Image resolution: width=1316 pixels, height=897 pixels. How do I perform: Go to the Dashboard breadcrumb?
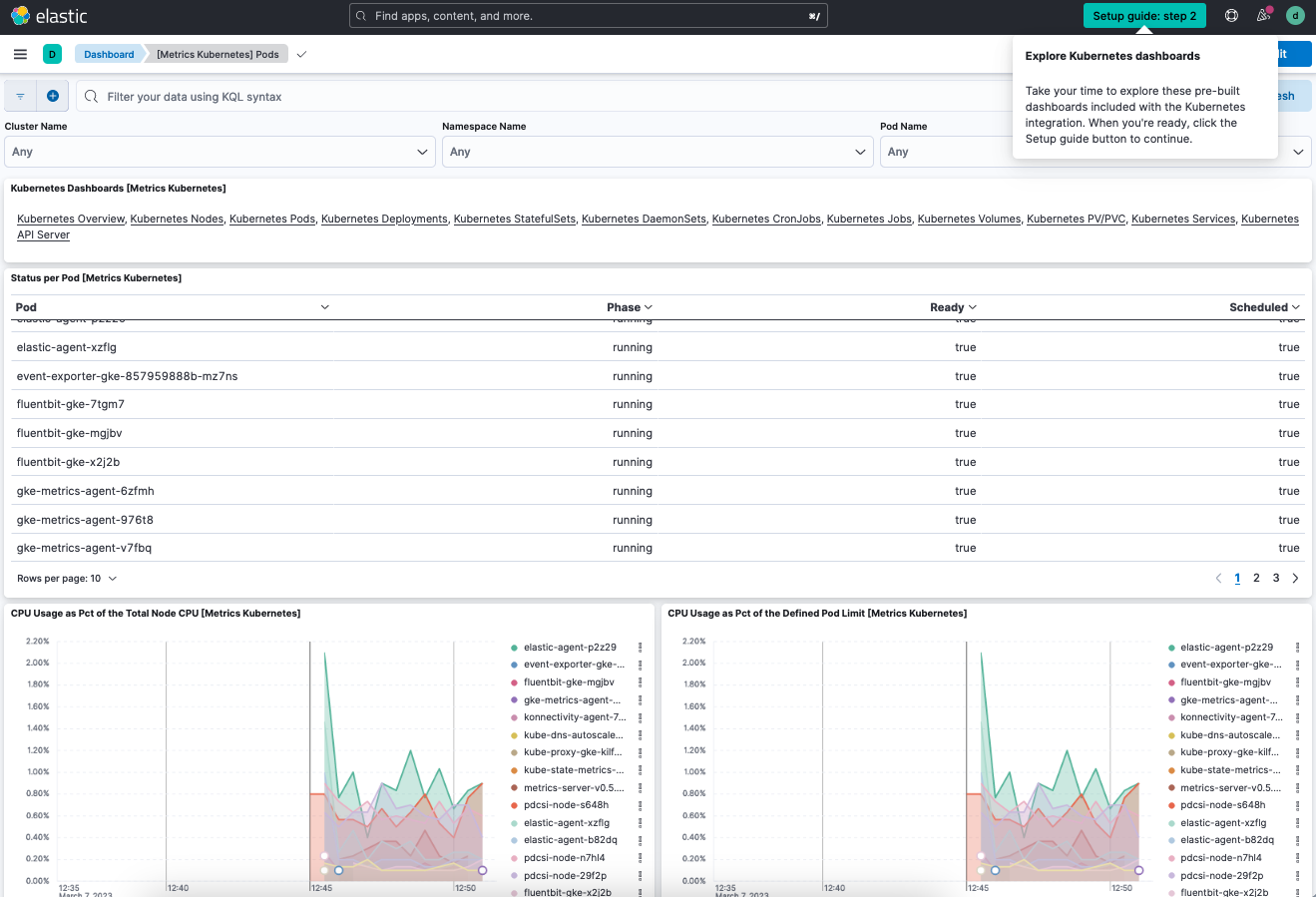coord(108,54)
